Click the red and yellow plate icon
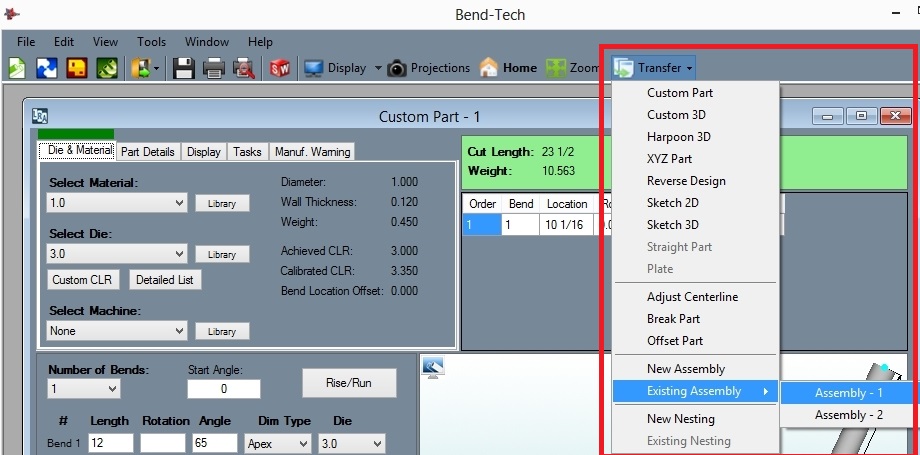Image resolution: width=920 pixels, height=455 pixels. pos(77,68)
